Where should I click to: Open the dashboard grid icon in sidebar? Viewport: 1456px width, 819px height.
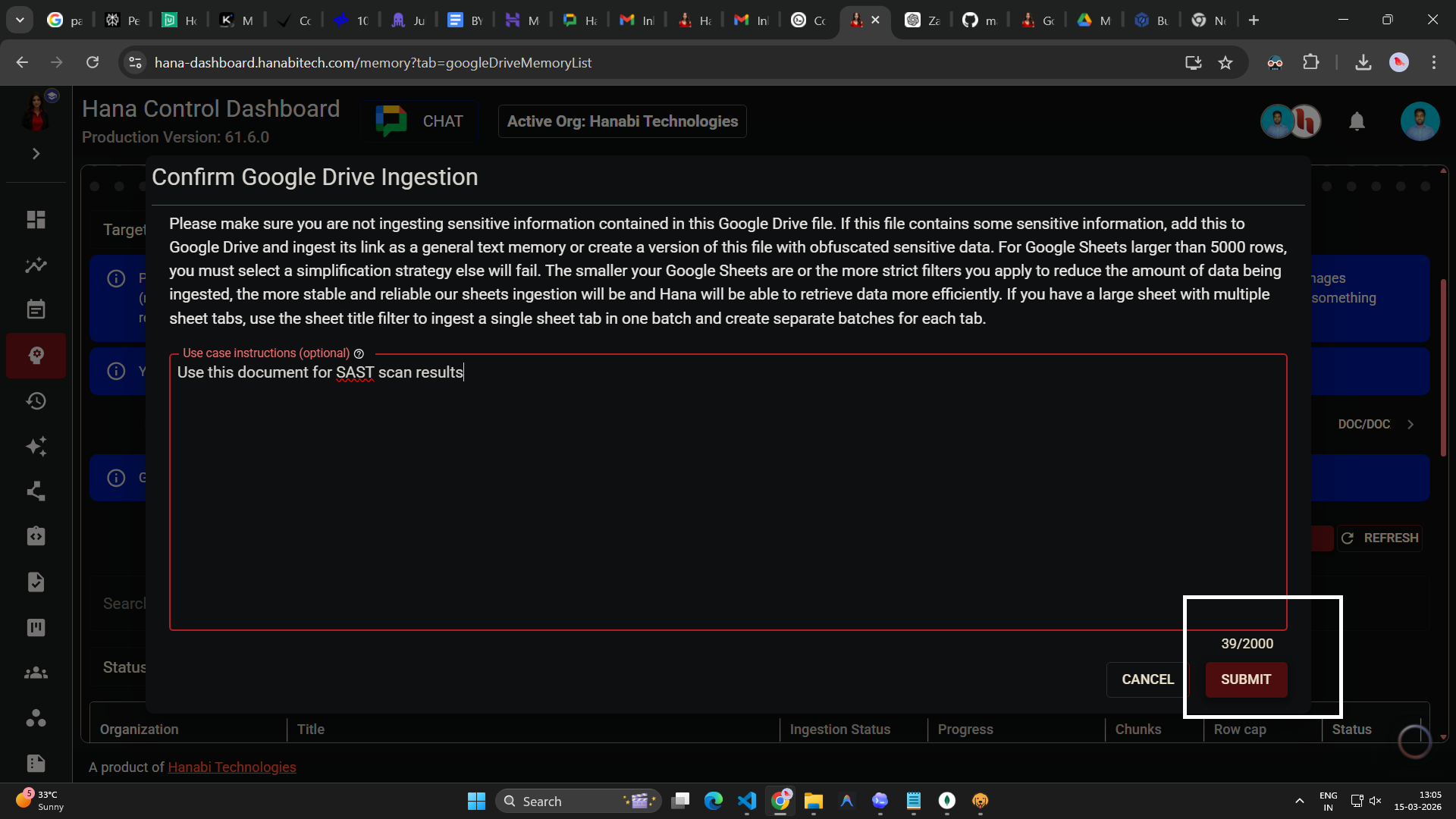36,220
